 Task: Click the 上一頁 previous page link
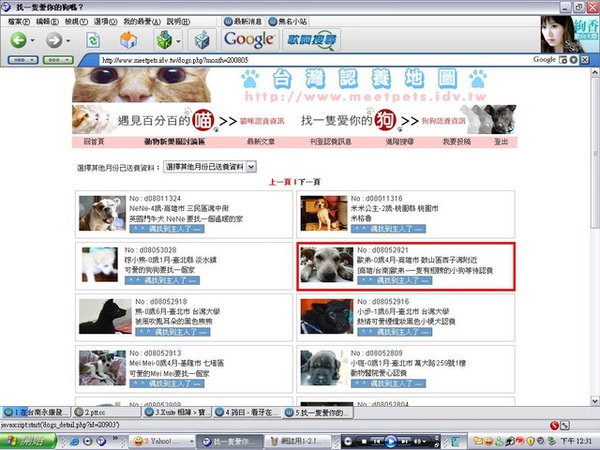tap(280, 182)
